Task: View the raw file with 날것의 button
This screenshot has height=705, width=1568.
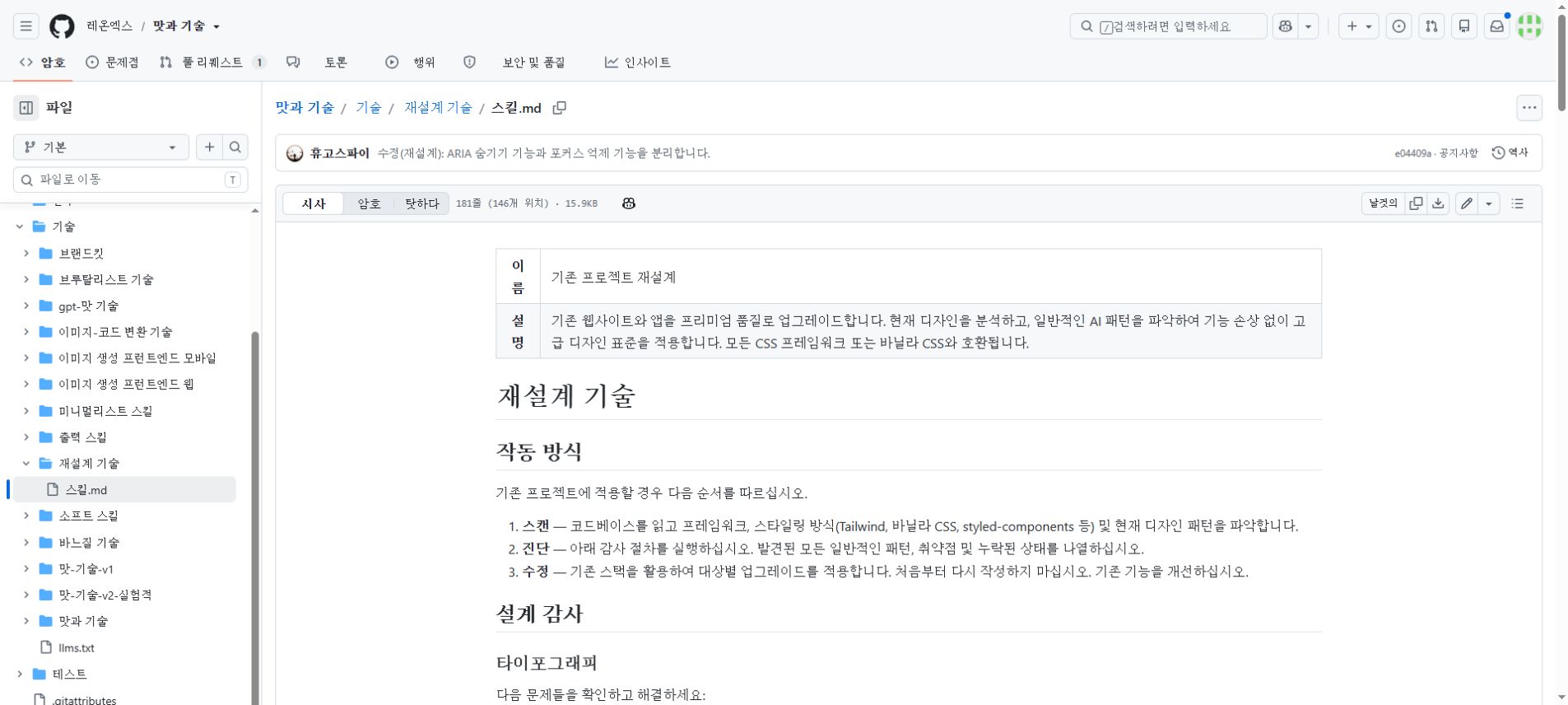Action: coord(1383,203)
